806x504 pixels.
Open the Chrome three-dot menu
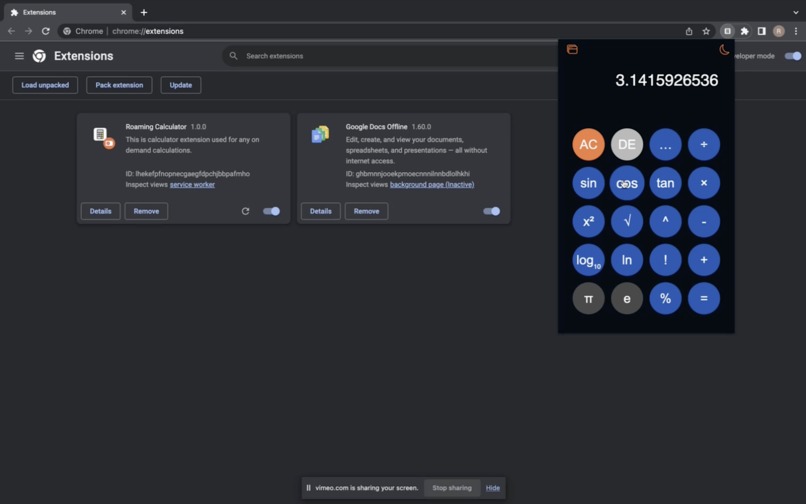[796, 31]
